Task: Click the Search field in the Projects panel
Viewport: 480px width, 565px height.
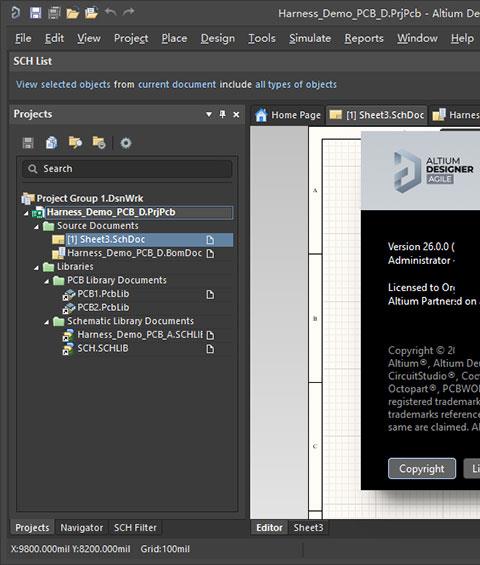Action: [x=127, y=169]
